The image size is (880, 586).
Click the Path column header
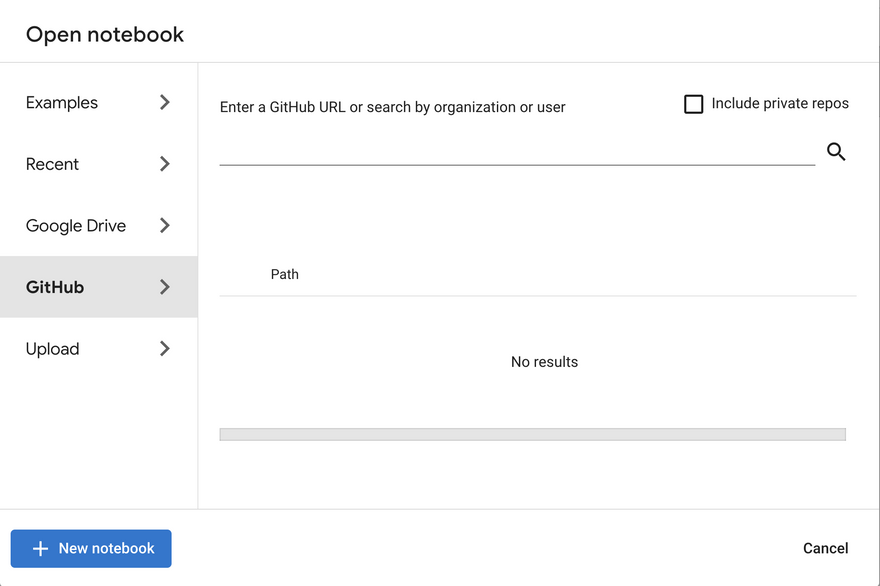click(x=285, y=274)
